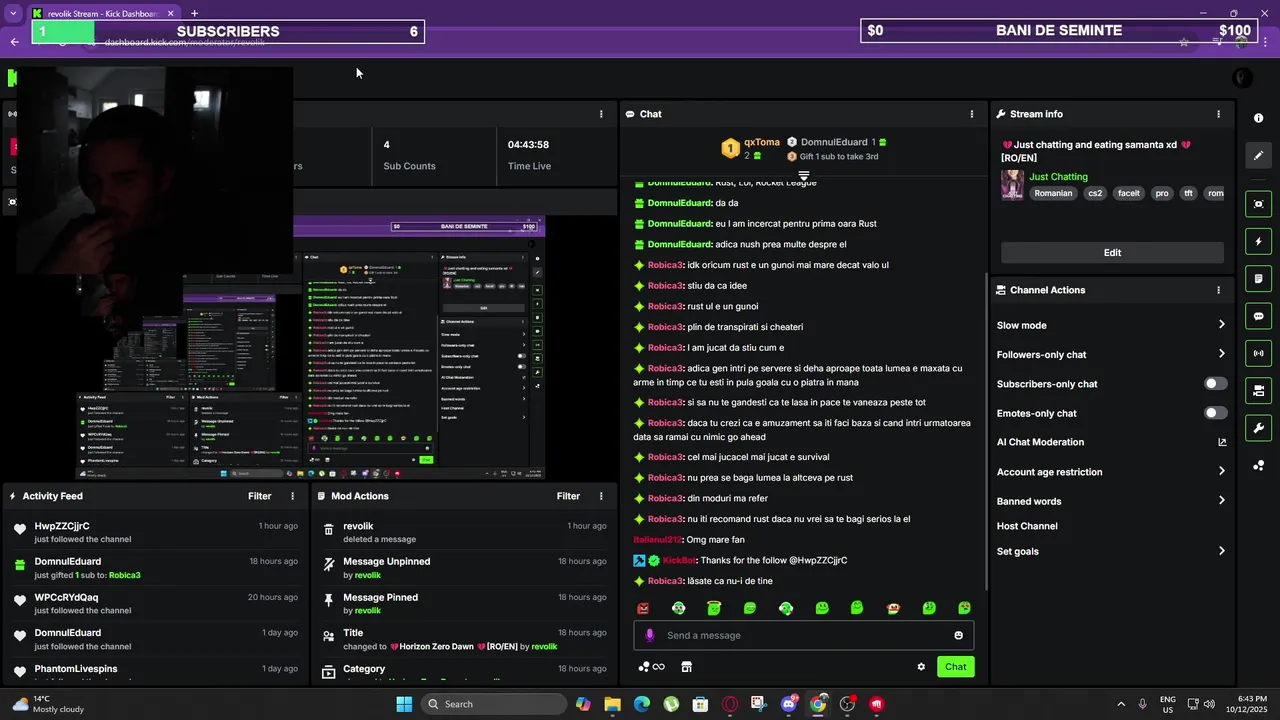Image resolution: width=1280 pixels, height=720 pixels.
Task: Switch to the revolik Stream Kick Dashboard tab
Action: (x=103, y=13)
